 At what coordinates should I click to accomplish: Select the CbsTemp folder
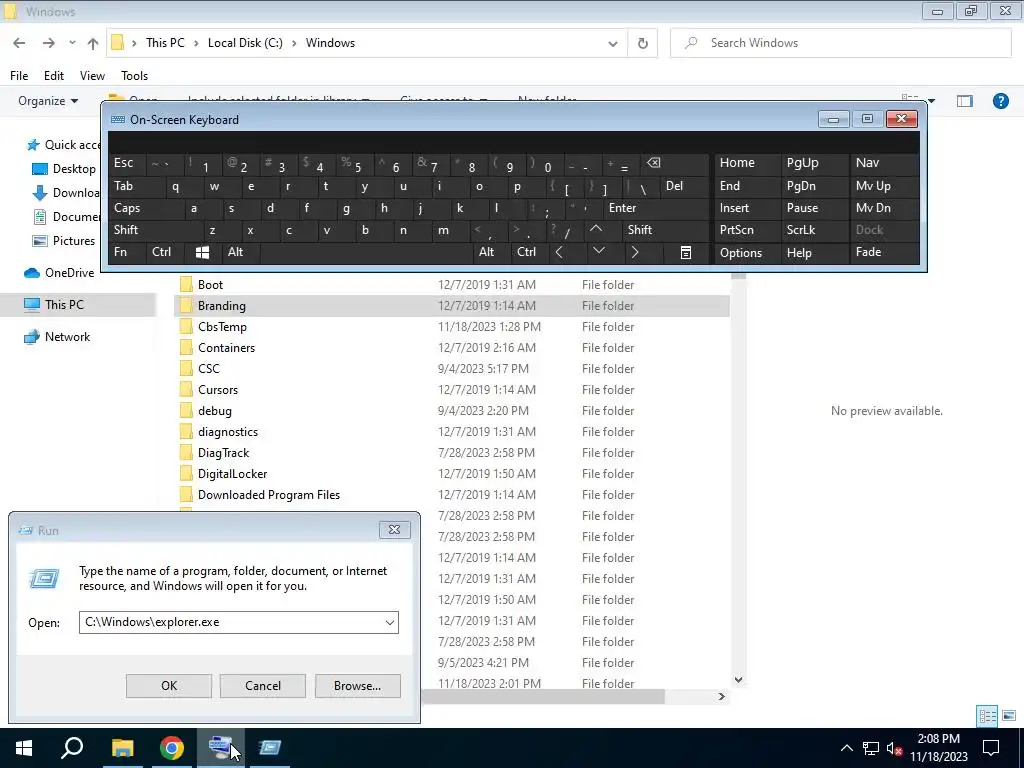(222, 327)
